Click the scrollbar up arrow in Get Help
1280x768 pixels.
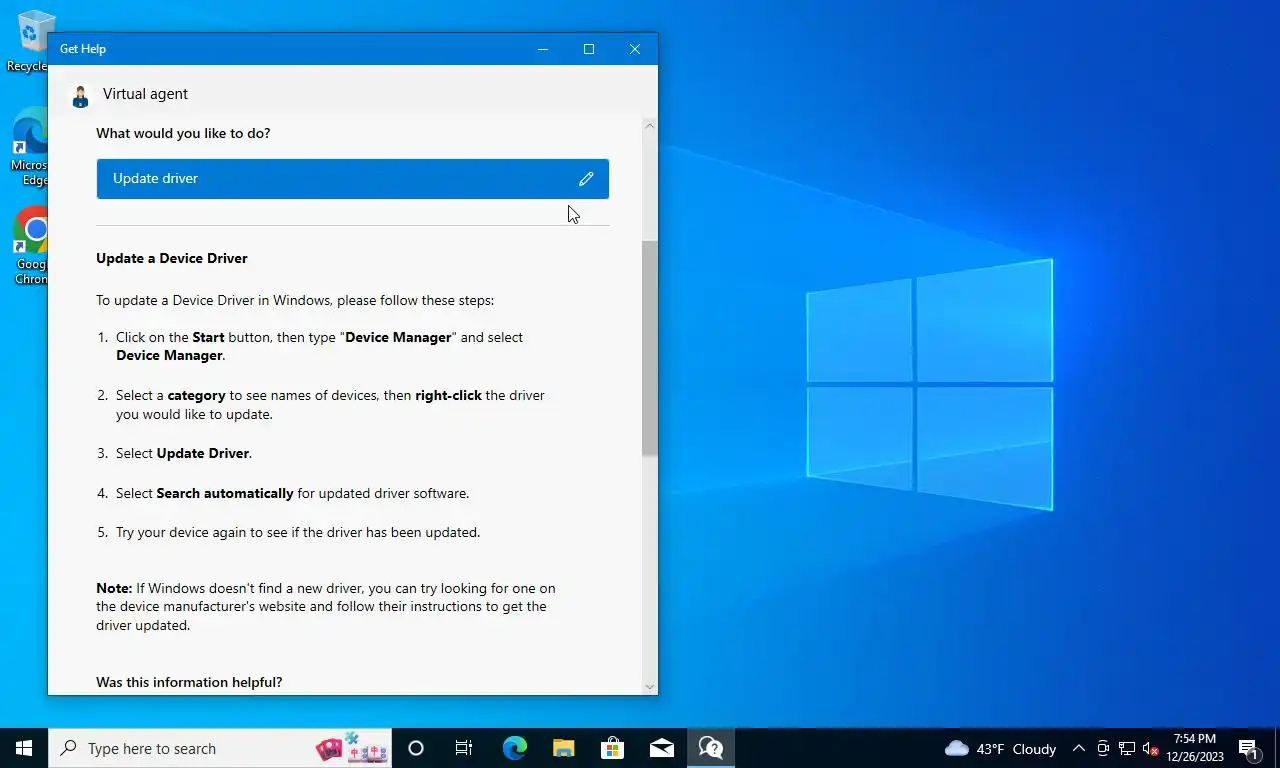pyautogui.click(x=650, y=126)
